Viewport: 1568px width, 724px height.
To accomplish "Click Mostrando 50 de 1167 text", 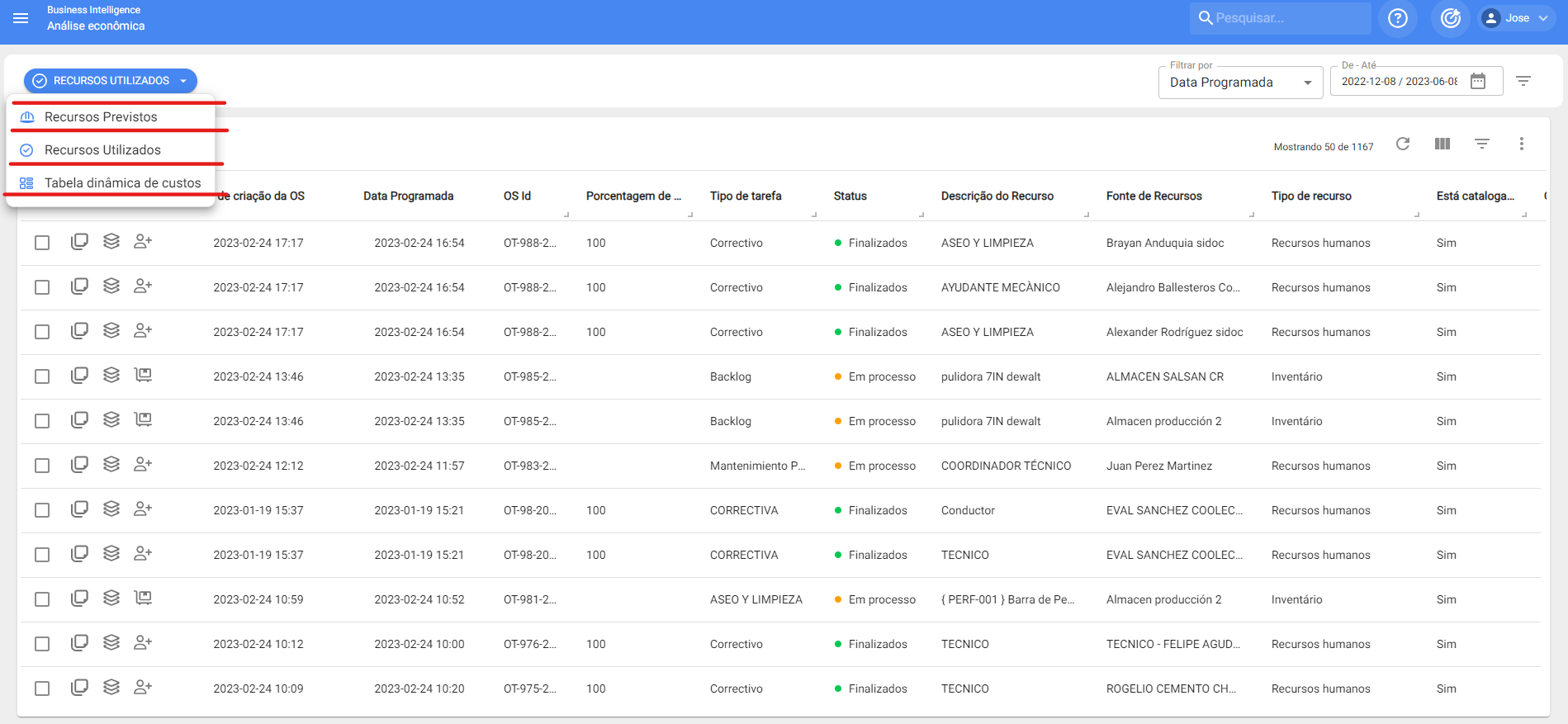I will point(1324,147).
